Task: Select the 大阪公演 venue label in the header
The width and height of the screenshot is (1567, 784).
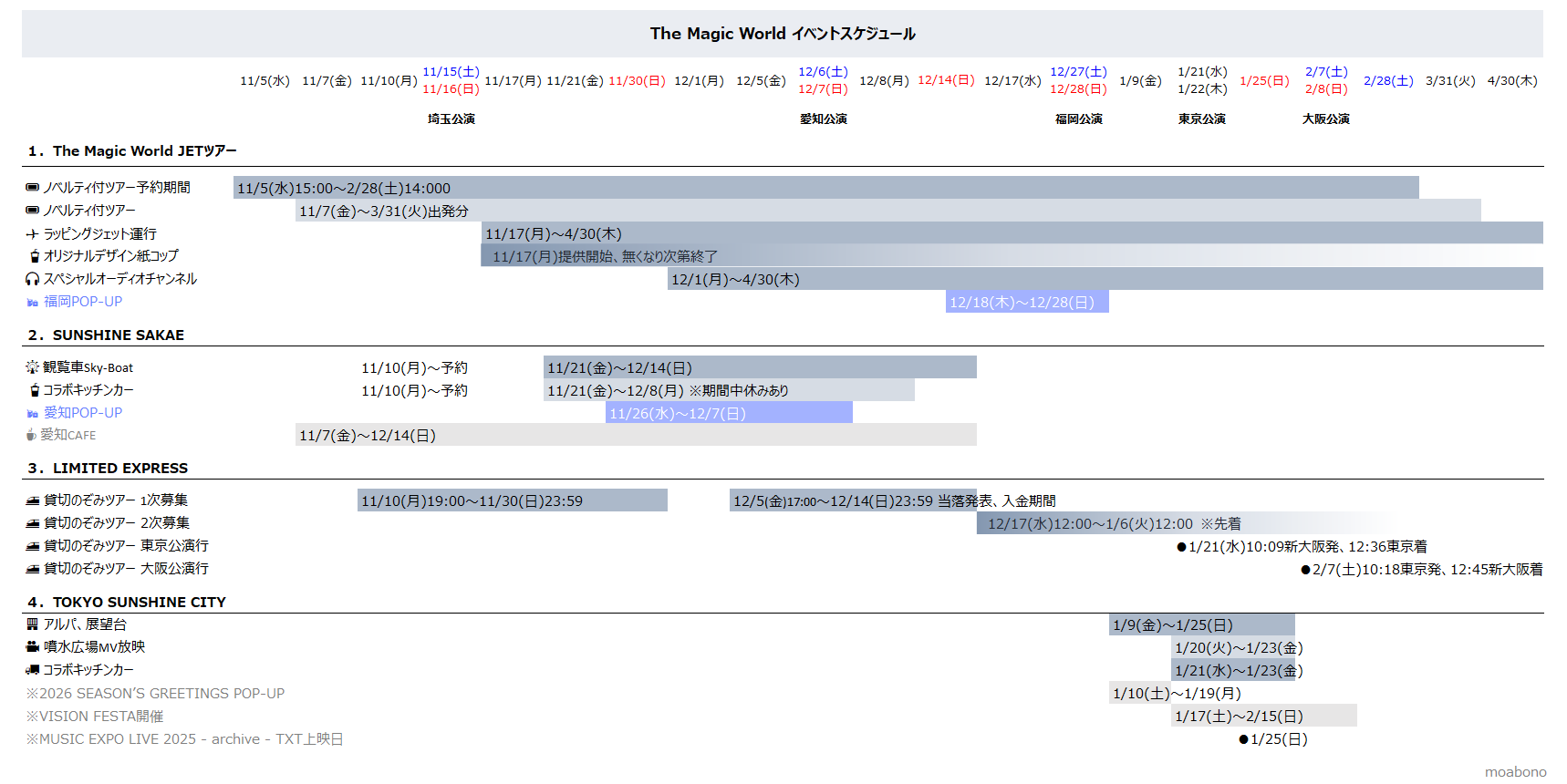Action: click(1325, 119)
